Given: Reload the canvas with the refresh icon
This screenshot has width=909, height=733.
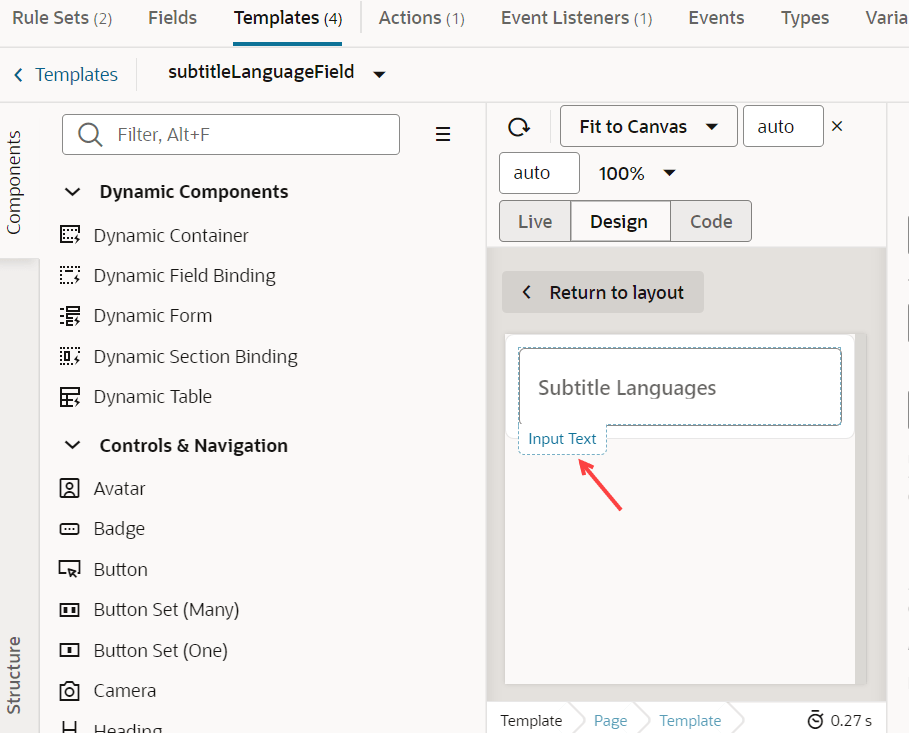Looking at the screenshot, I should 519,127.
